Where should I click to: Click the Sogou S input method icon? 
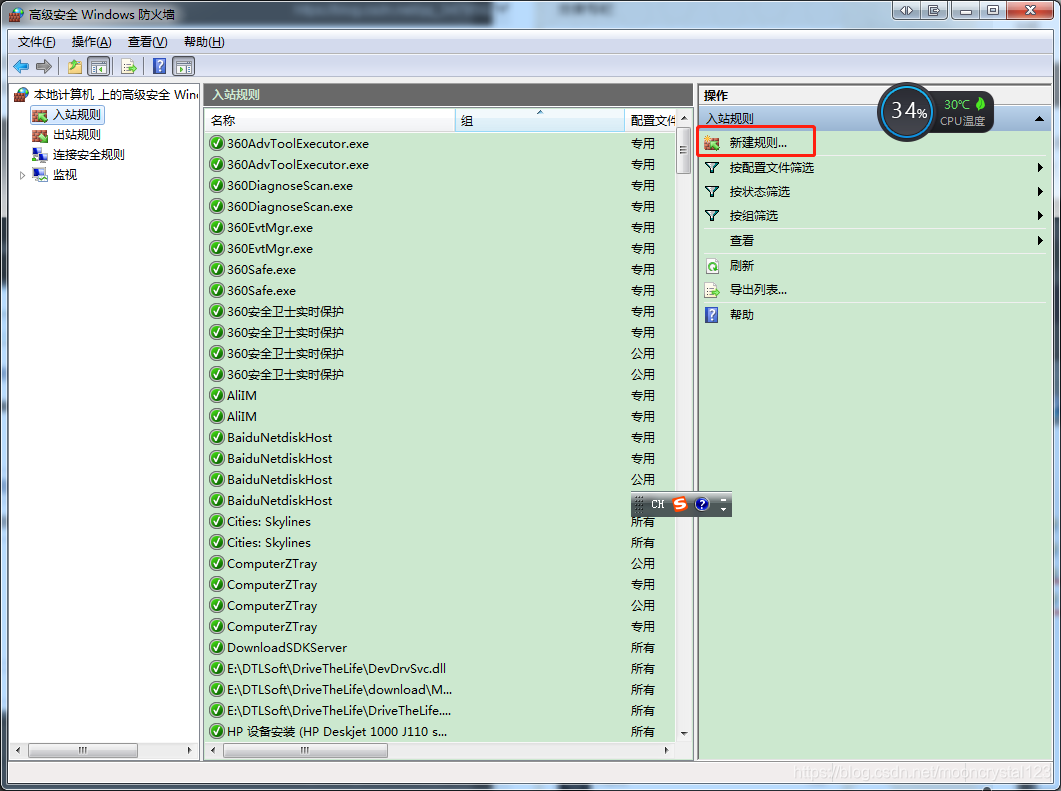[x=680, y=504]
